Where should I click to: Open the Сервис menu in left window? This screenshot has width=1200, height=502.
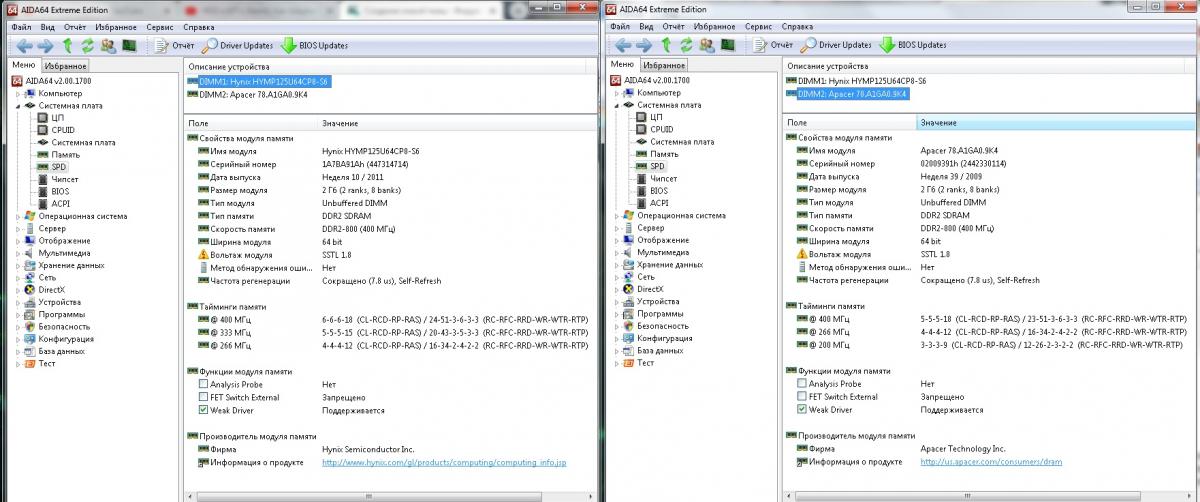click(x=158, y=26)
